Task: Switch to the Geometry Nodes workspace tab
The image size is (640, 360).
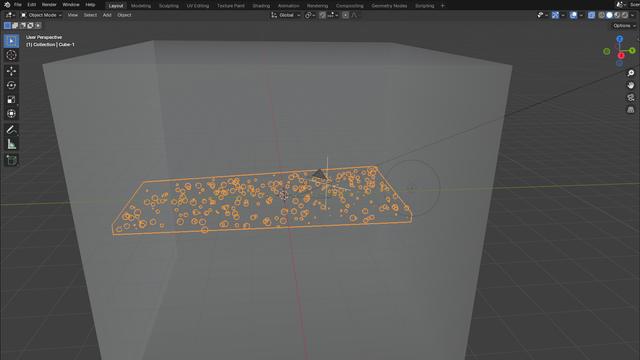Action: tap(389, 6)
